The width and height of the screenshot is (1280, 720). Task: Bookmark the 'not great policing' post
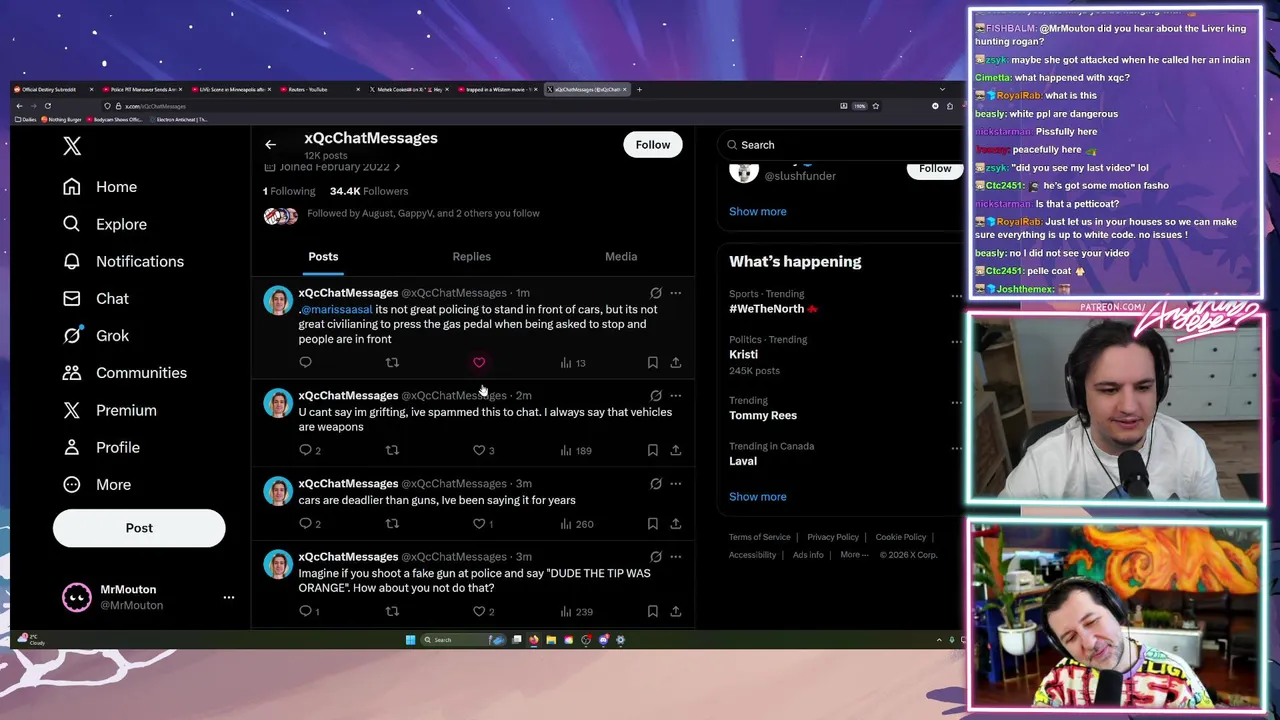[652, 363]
